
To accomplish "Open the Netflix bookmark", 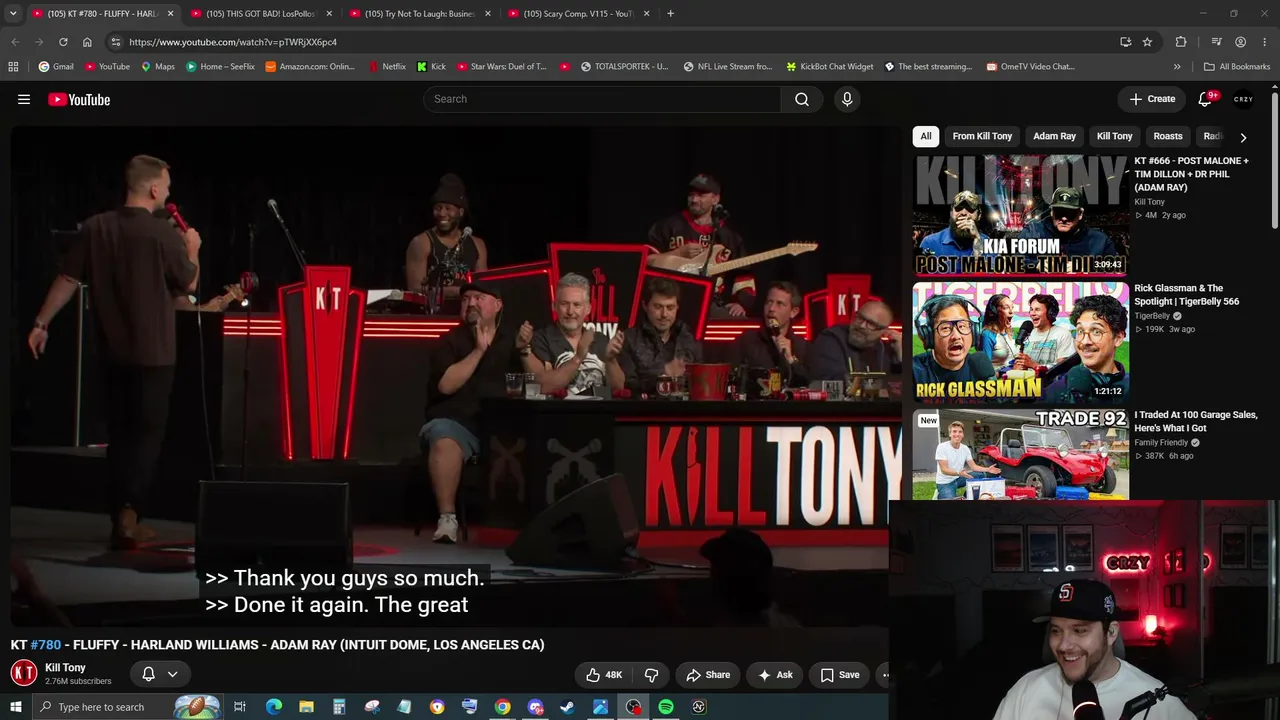I will [x=387, y=67].
